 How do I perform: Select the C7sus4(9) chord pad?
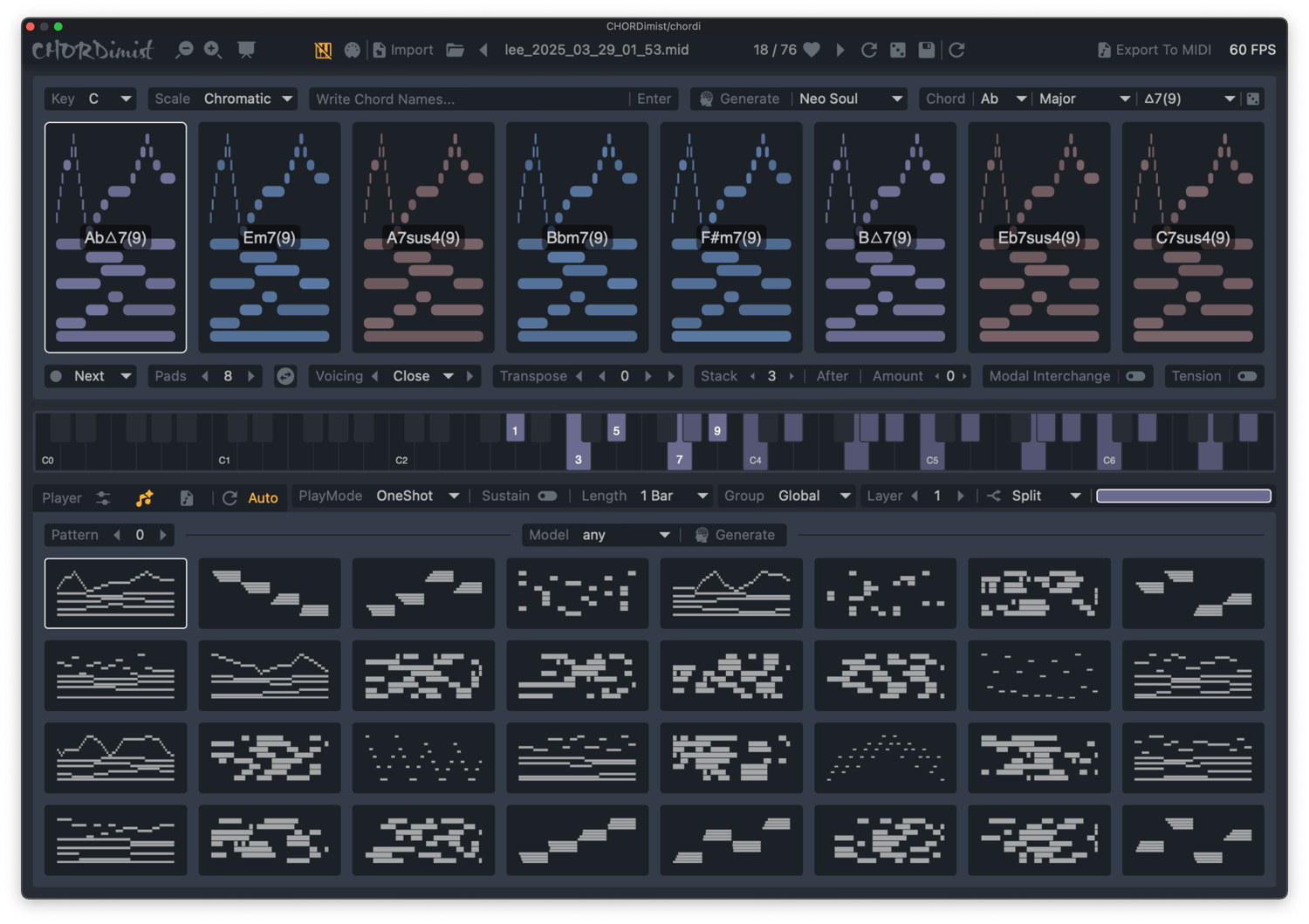(1193, 237)
